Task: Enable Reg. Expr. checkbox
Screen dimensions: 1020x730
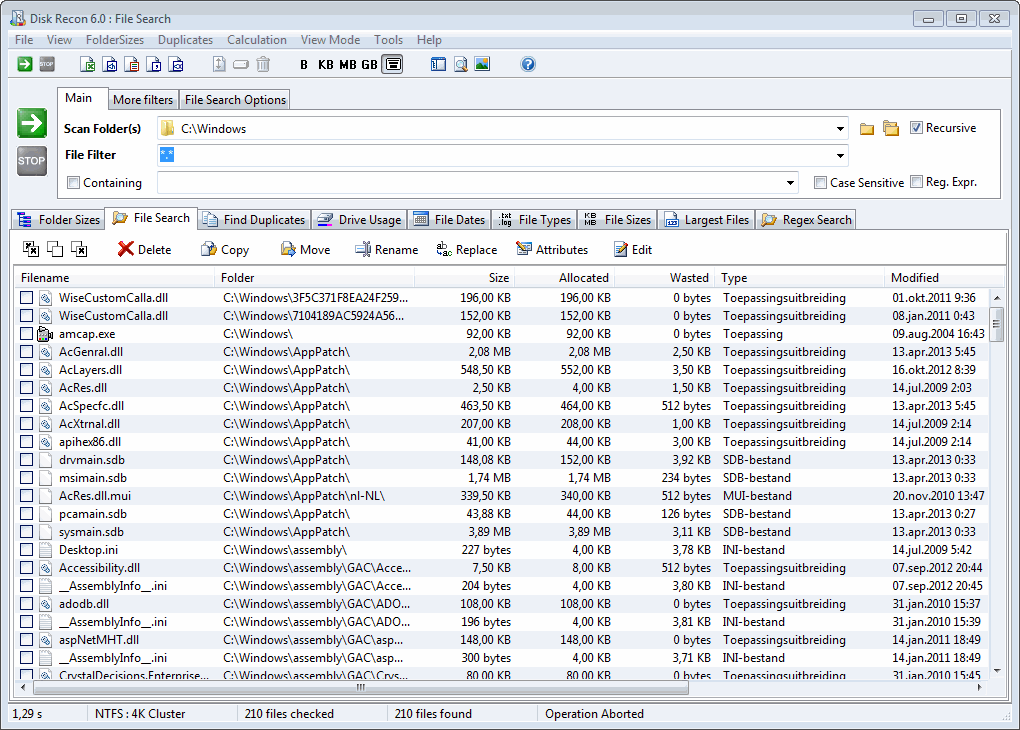Action: click(916, 182)
